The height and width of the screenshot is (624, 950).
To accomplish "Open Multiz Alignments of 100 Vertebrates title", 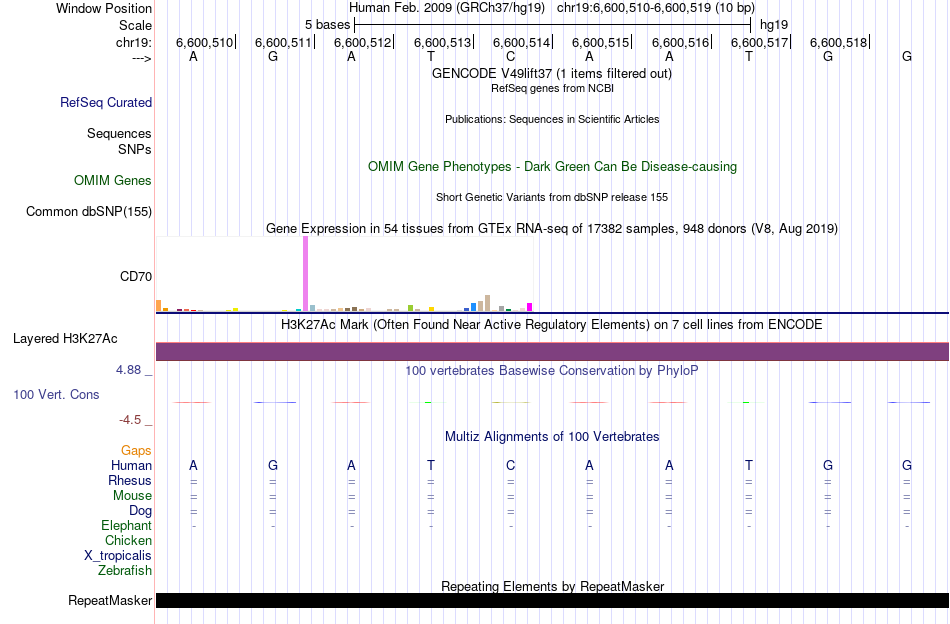I will click(x=552, y=437).
